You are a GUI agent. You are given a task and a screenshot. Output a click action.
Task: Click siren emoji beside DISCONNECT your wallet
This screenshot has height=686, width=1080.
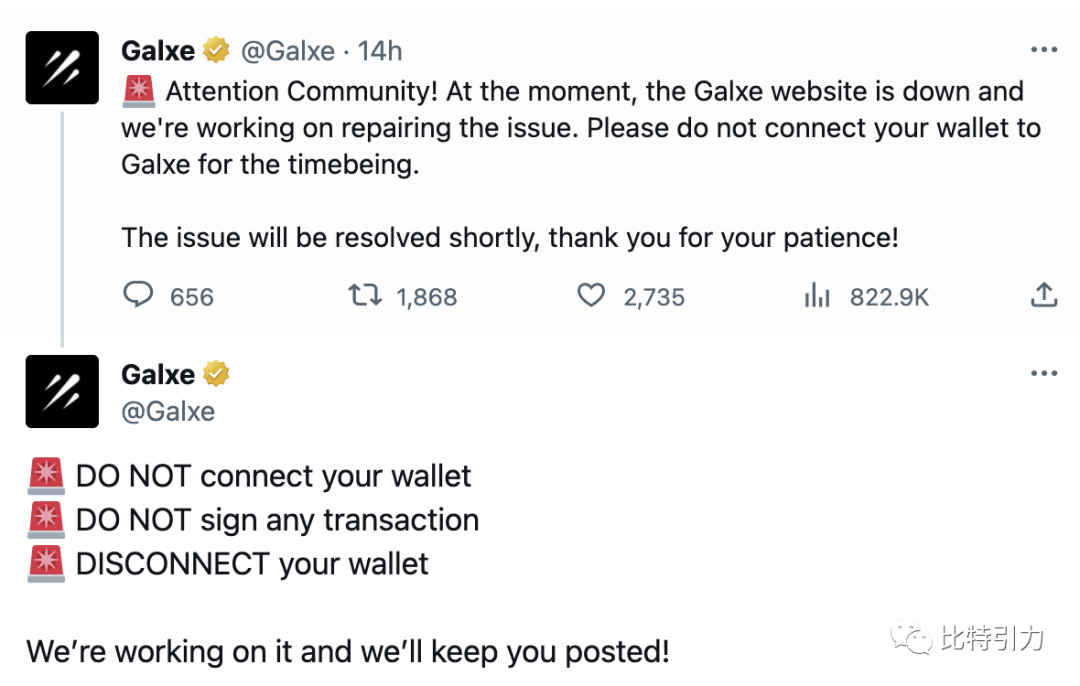(x=46, y=564)
